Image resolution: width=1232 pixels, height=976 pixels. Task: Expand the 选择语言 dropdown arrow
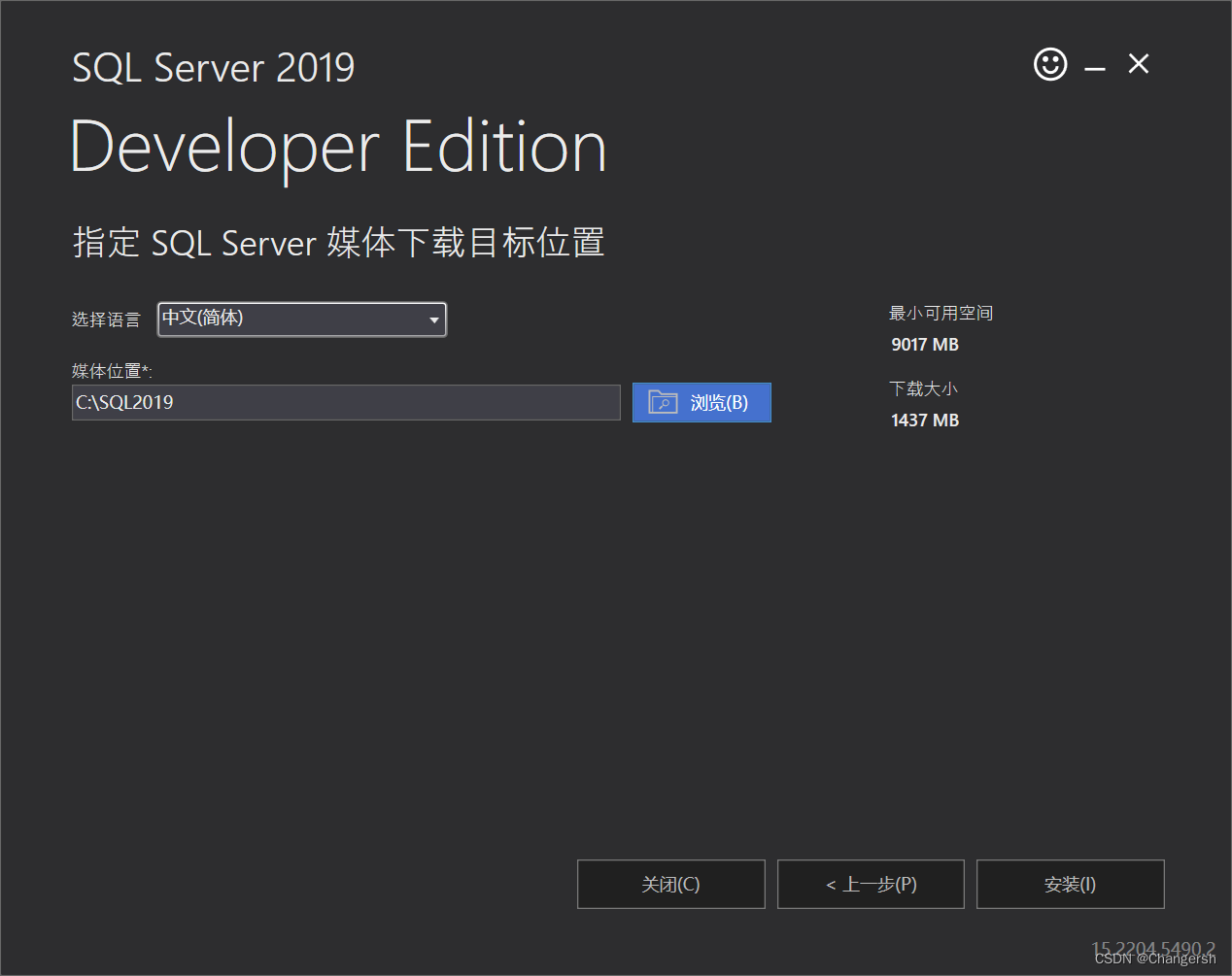click(434, 320)
